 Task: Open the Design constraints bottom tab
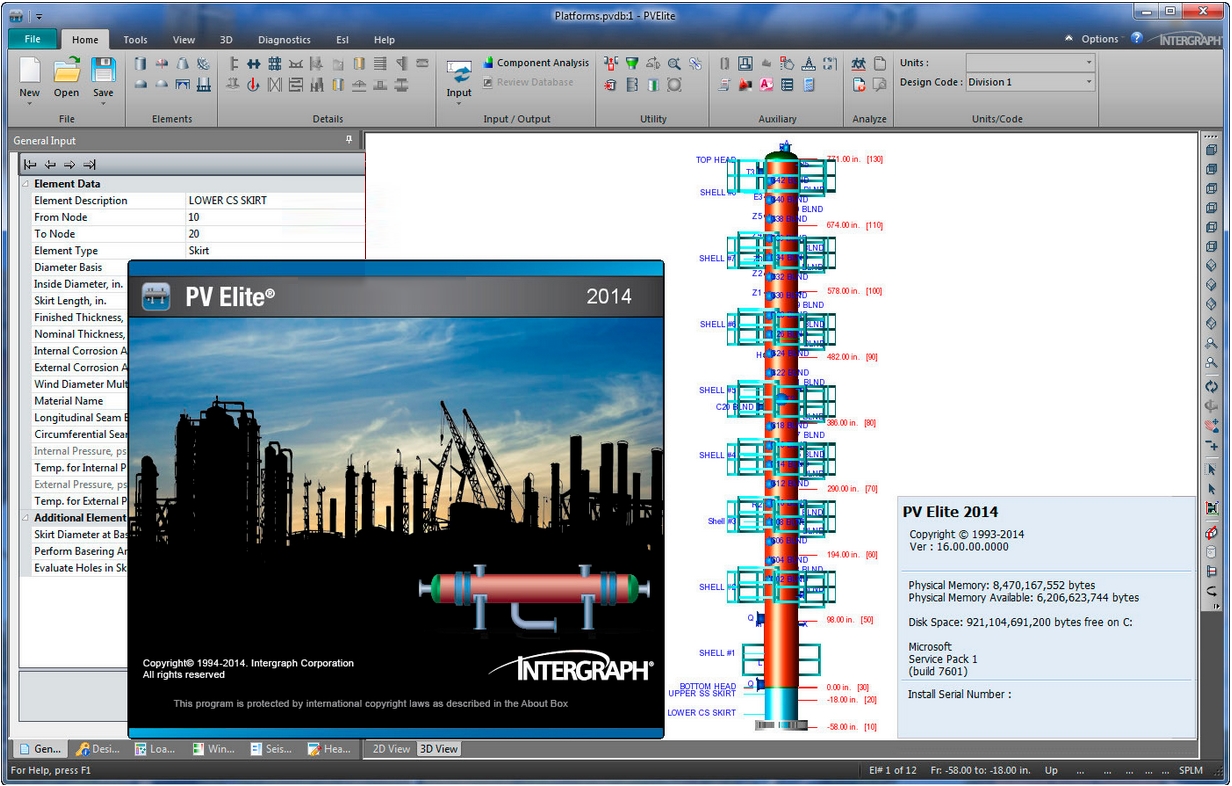98,748
